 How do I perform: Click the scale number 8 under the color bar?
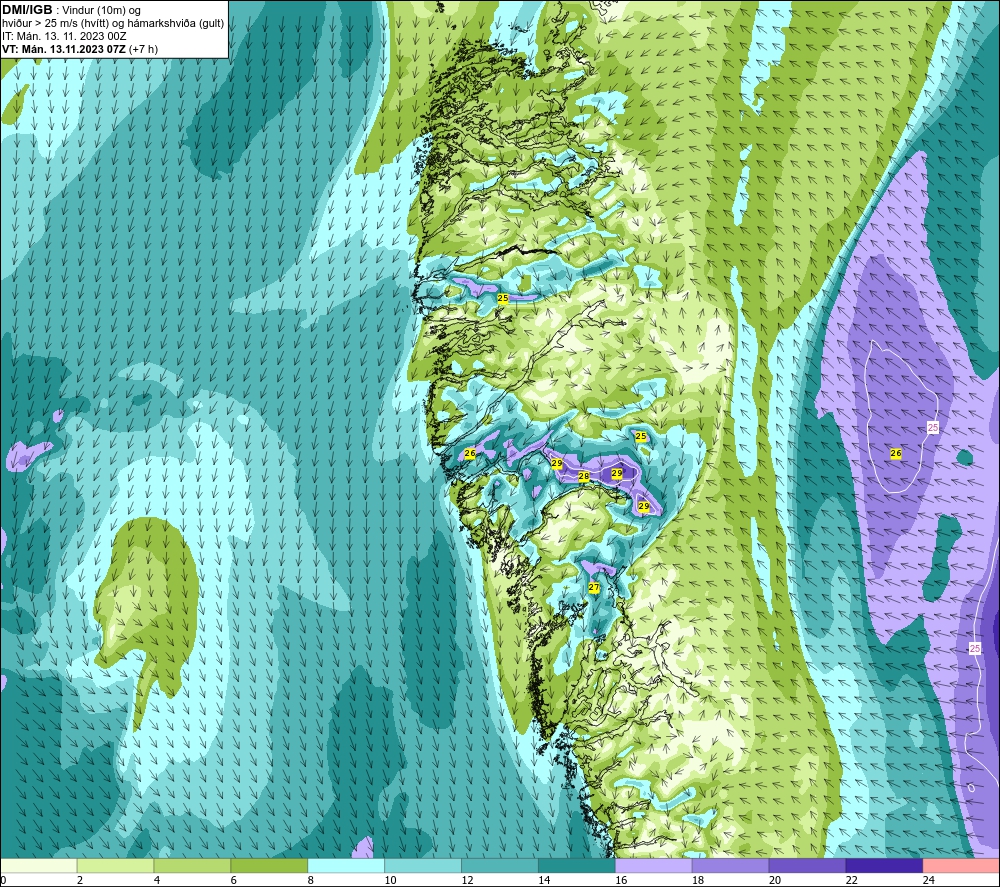click(x=311, y=880)
